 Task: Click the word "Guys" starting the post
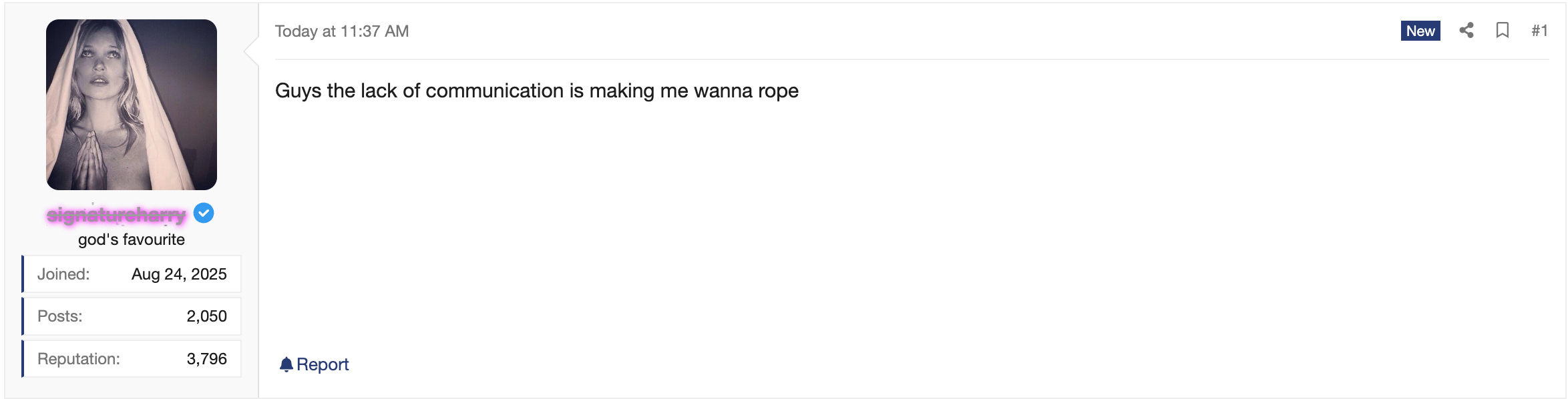click(x=298, y=91)
